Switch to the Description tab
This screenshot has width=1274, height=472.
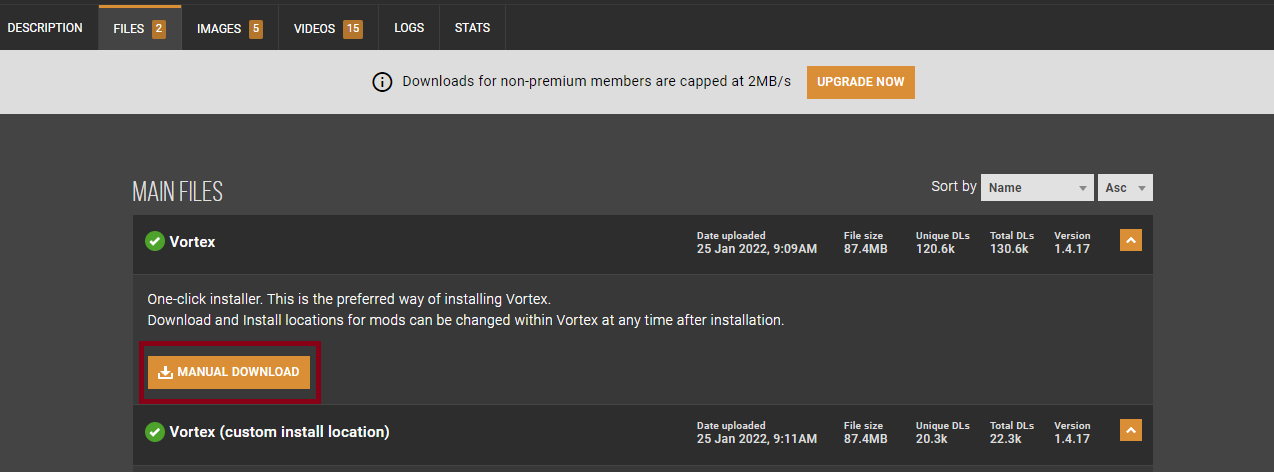click(45, 28)
